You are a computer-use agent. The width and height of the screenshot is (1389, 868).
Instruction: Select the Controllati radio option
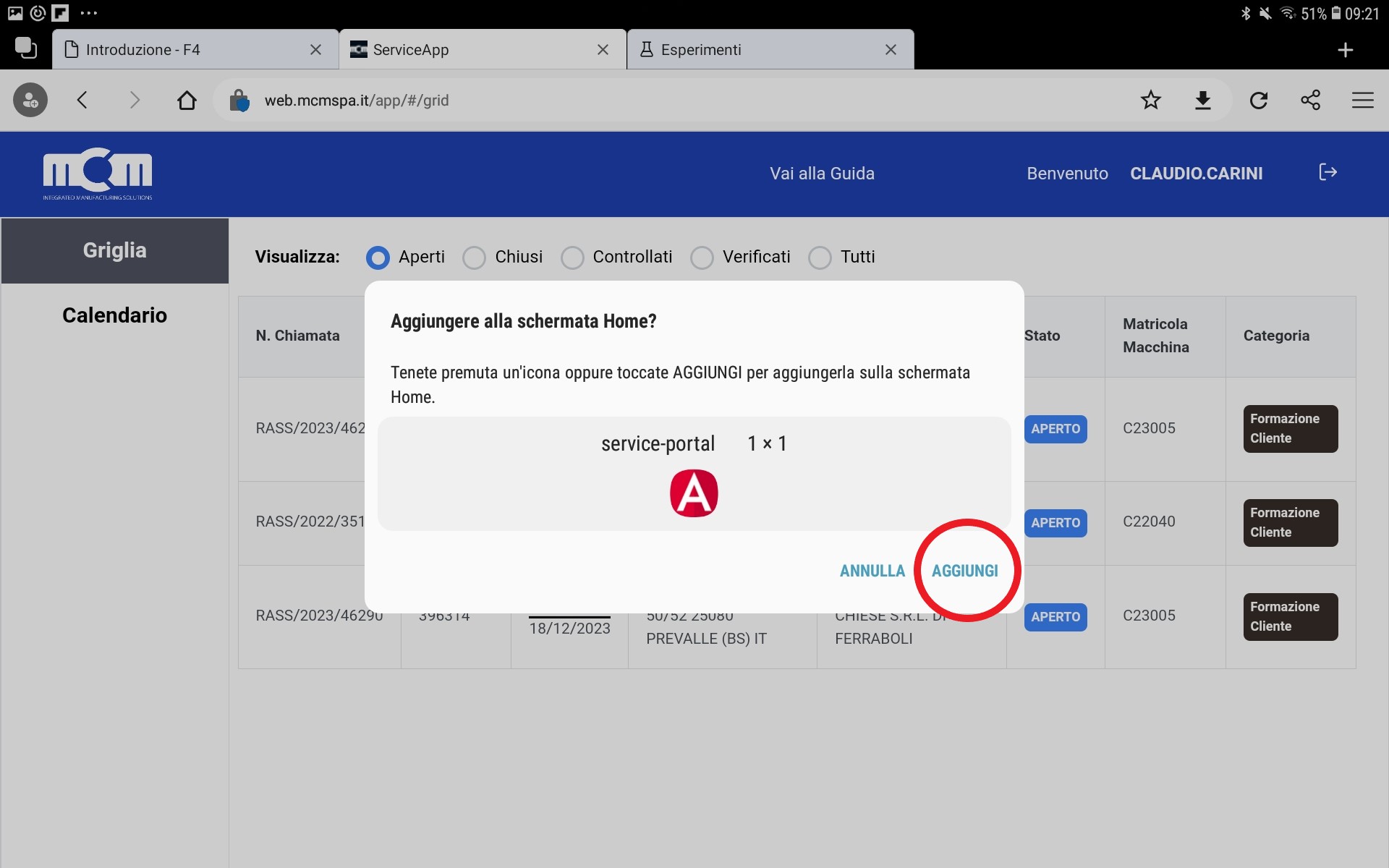[x=572, y=258]
